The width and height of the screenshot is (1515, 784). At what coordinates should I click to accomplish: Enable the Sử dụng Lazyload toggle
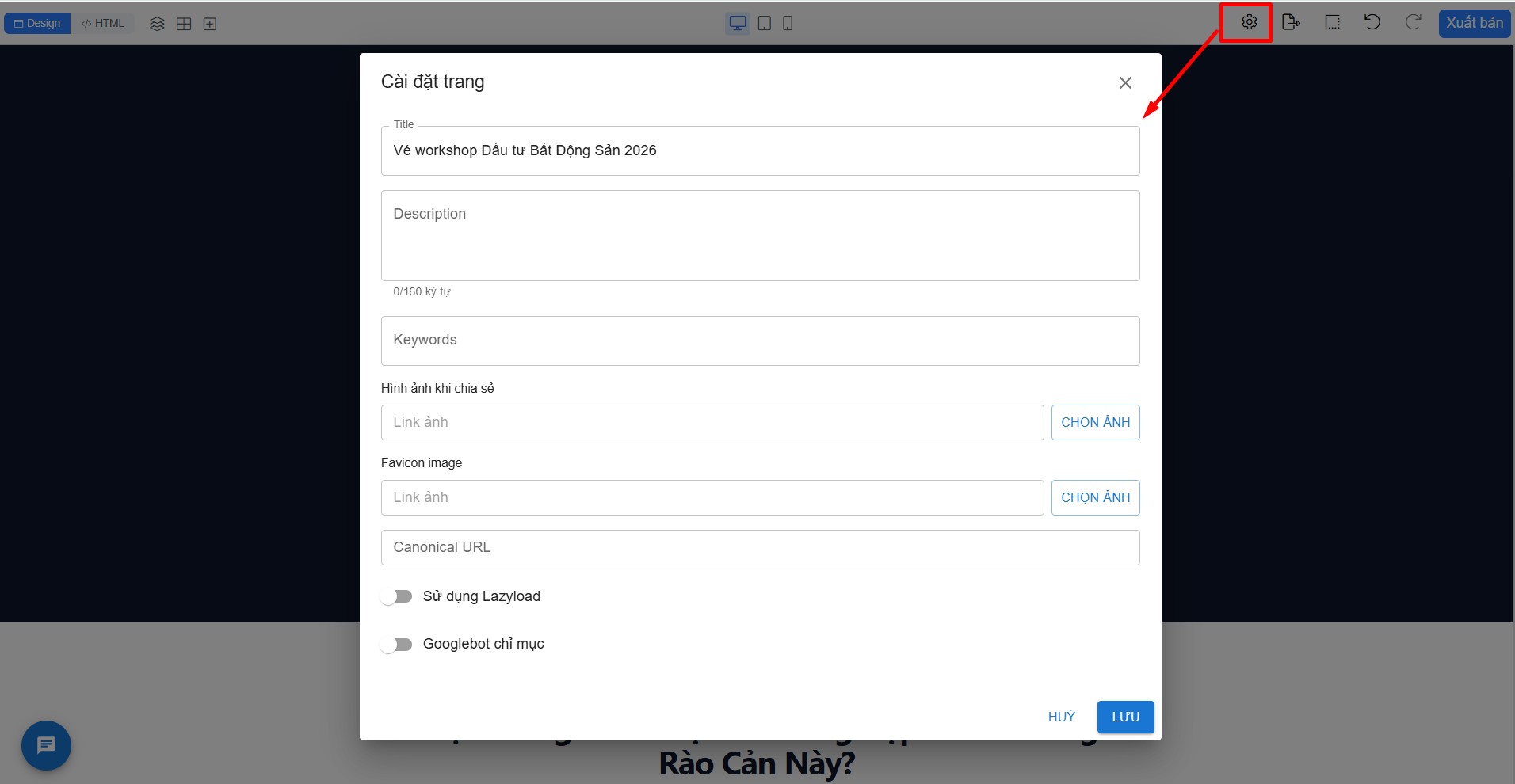[x=396, y=596]
